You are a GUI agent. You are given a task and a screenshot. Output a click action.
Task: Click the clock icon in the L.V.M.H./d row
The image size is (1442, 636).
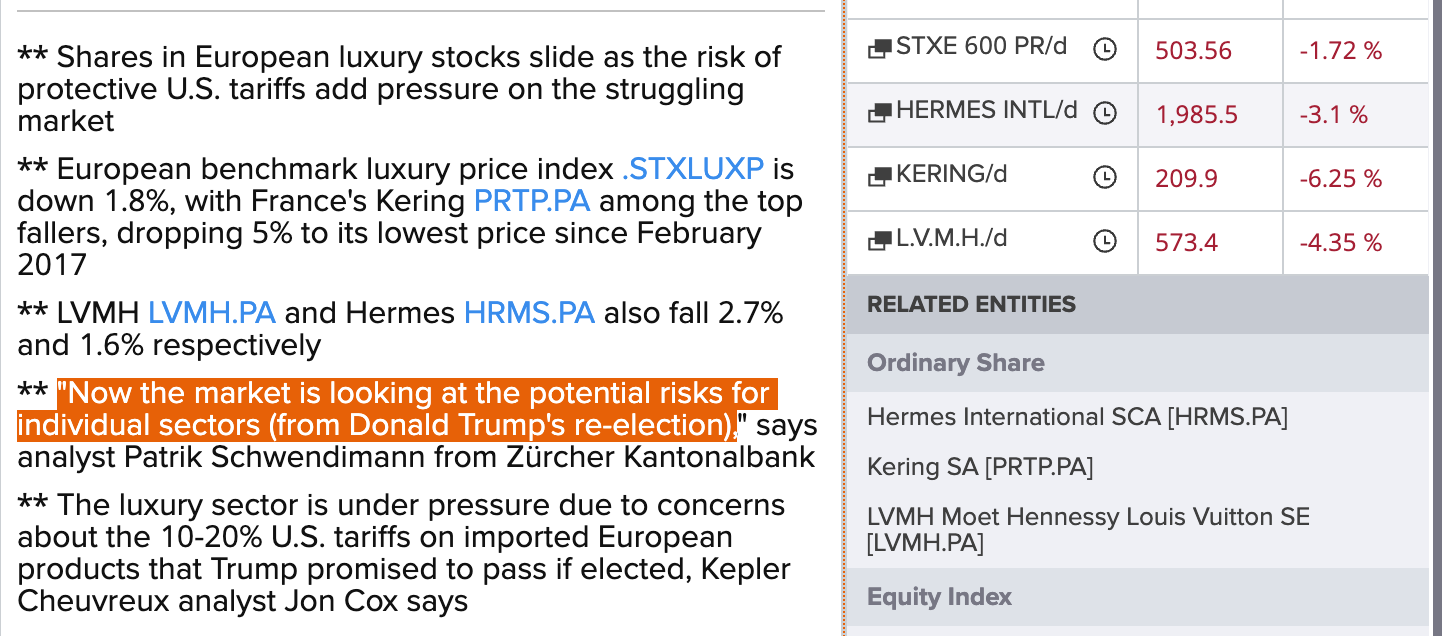pos(1104,241)
